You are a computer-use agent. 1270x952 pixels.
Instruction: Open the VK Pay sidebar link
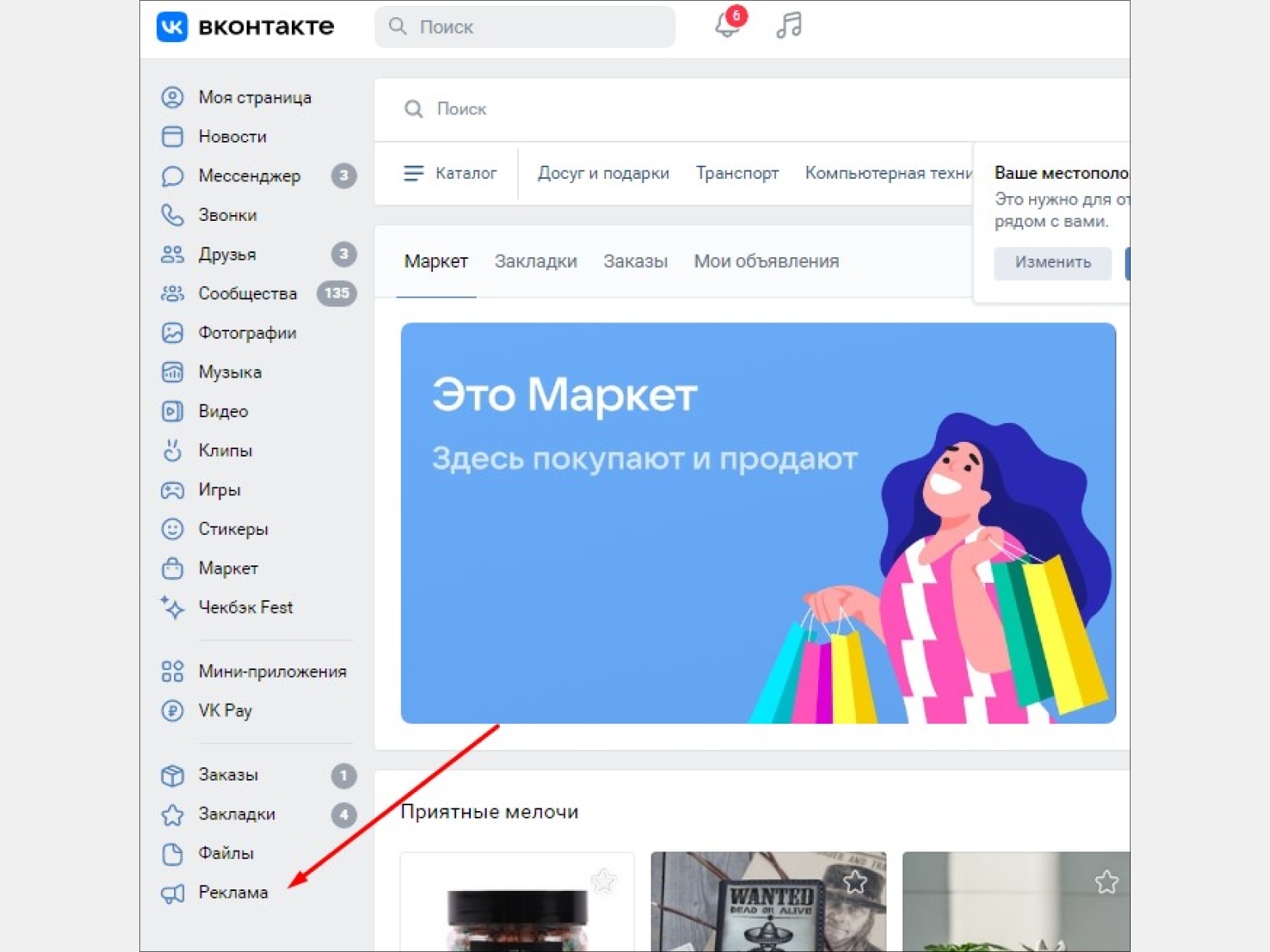coord(225,710)
